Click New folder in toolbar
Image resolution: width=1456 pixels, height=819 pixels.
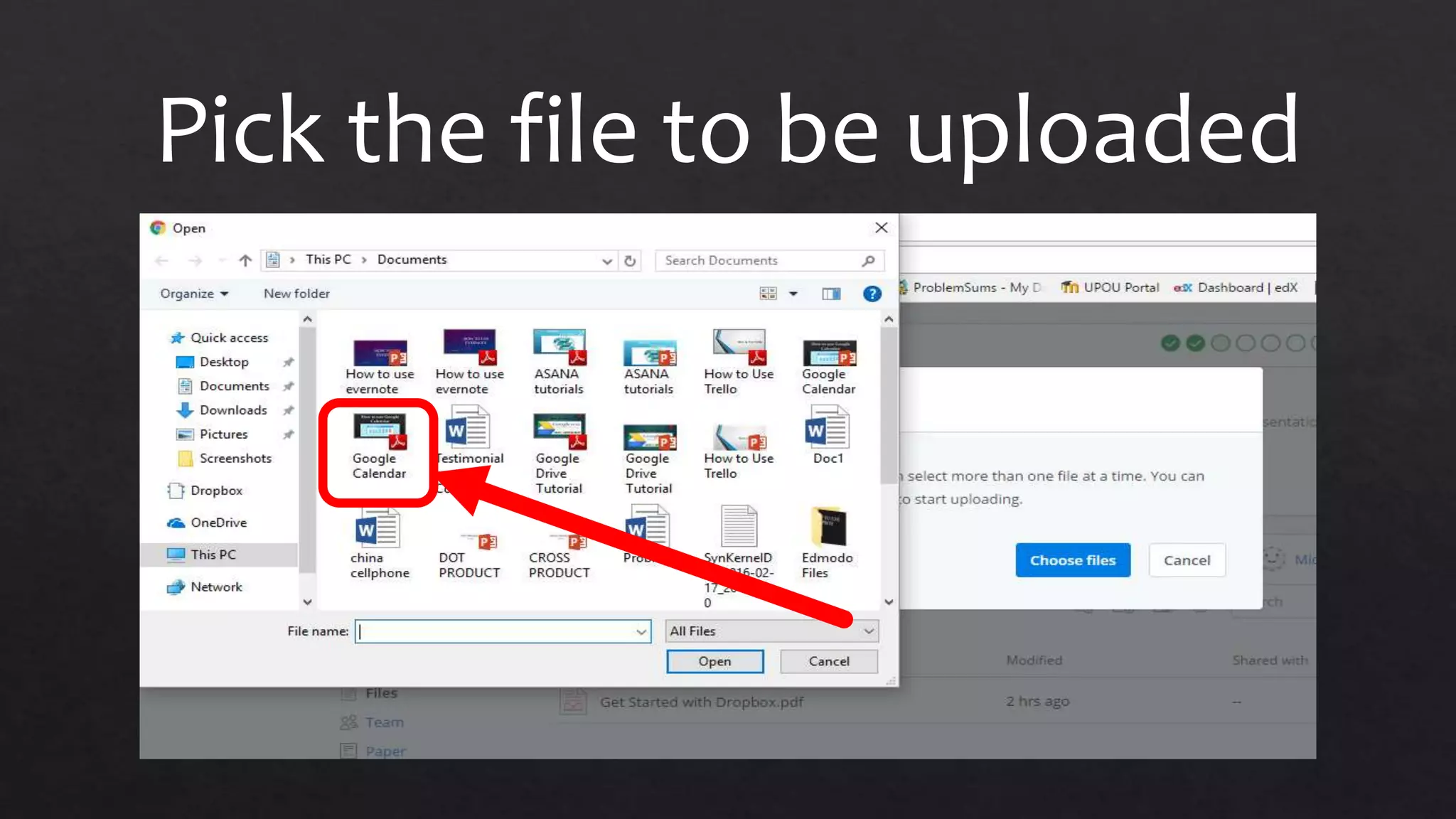296,294
